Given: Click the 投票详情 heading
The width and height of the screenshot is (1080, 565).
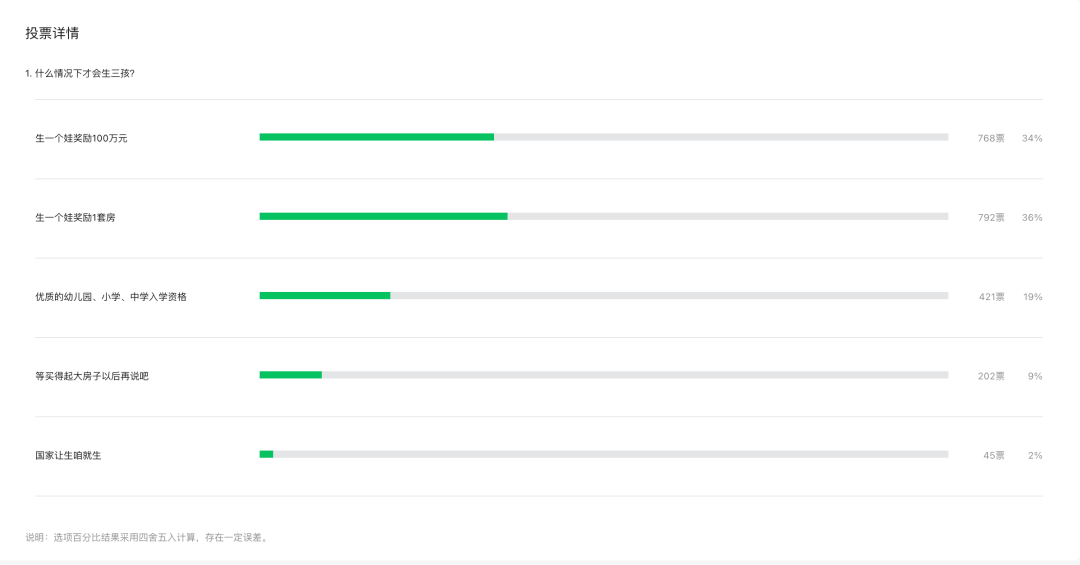Looking at the screenshot, I should click(52, 33).
